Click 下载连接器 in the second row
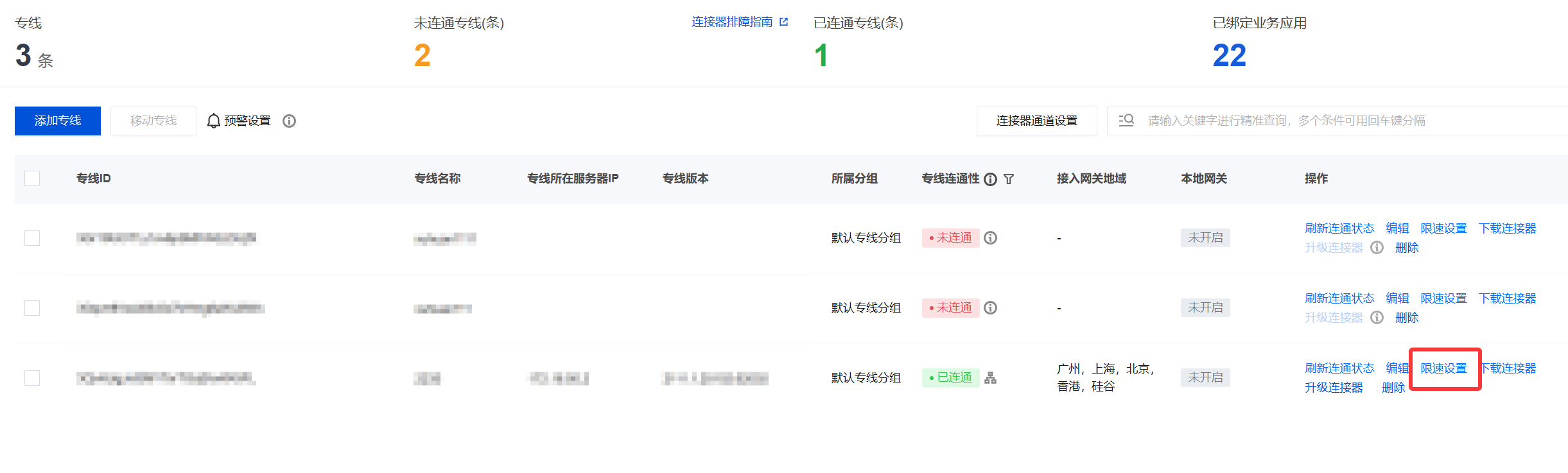 1508,298
